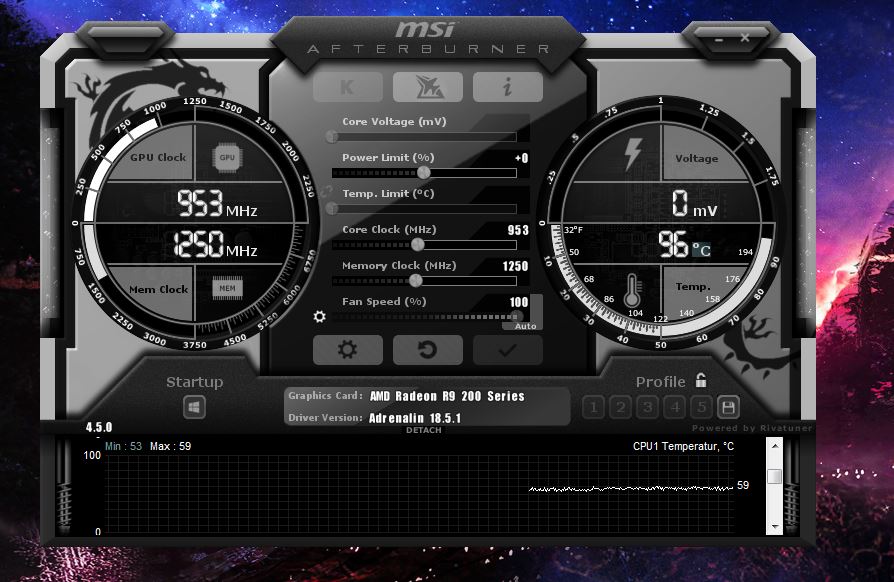Click monitor graph scroll up arrow

774,446
